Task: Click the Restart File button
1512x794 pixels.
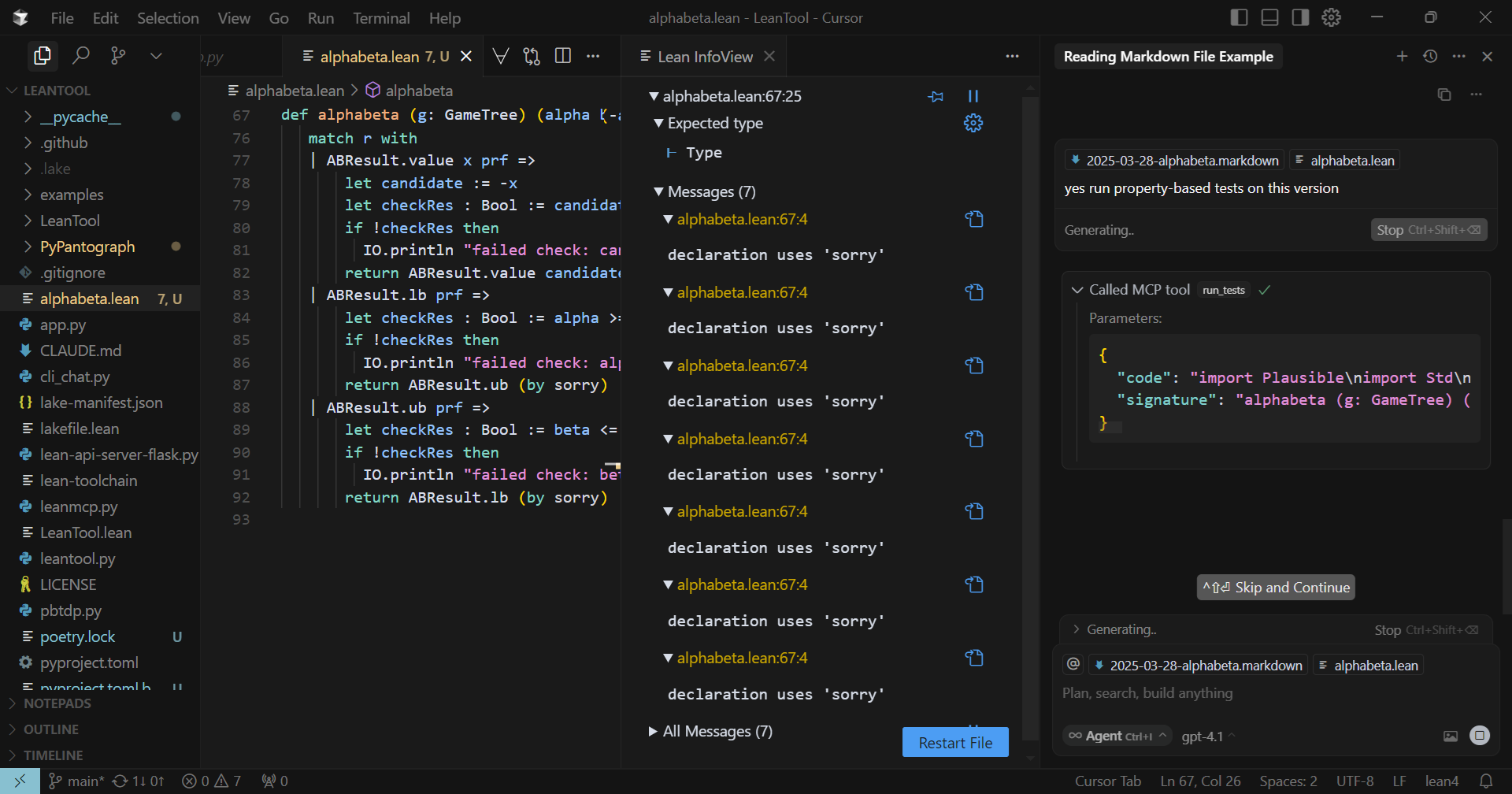Action: (x=955, y=742)
